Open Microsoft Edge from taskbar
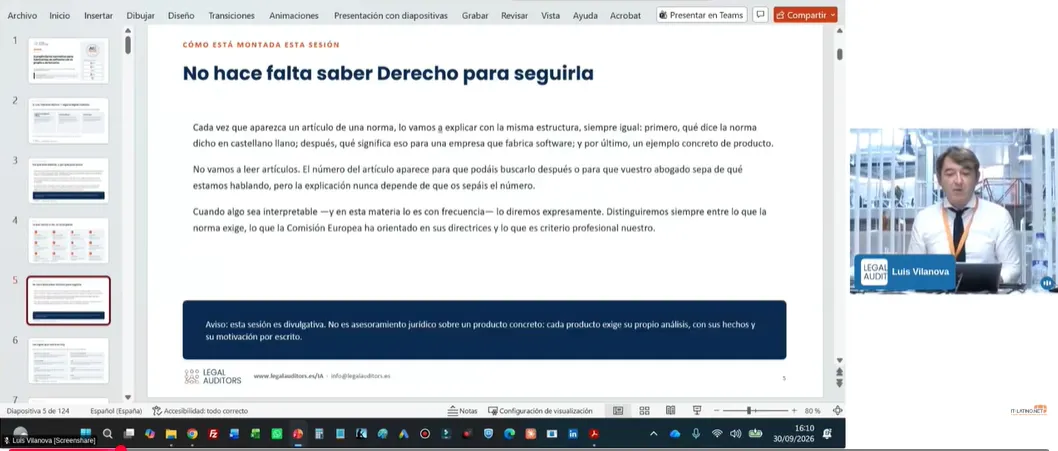 [x=509, y=433]
